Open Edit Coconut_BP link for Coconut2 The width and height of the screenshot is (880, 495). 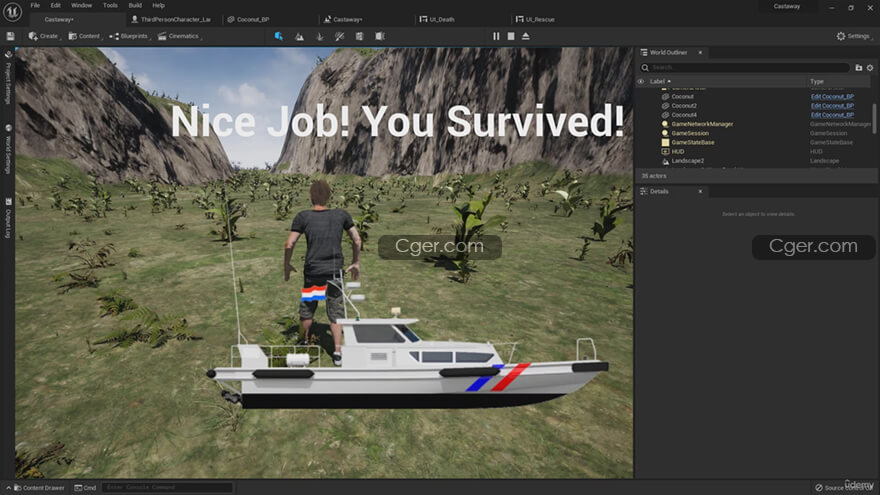832,106
